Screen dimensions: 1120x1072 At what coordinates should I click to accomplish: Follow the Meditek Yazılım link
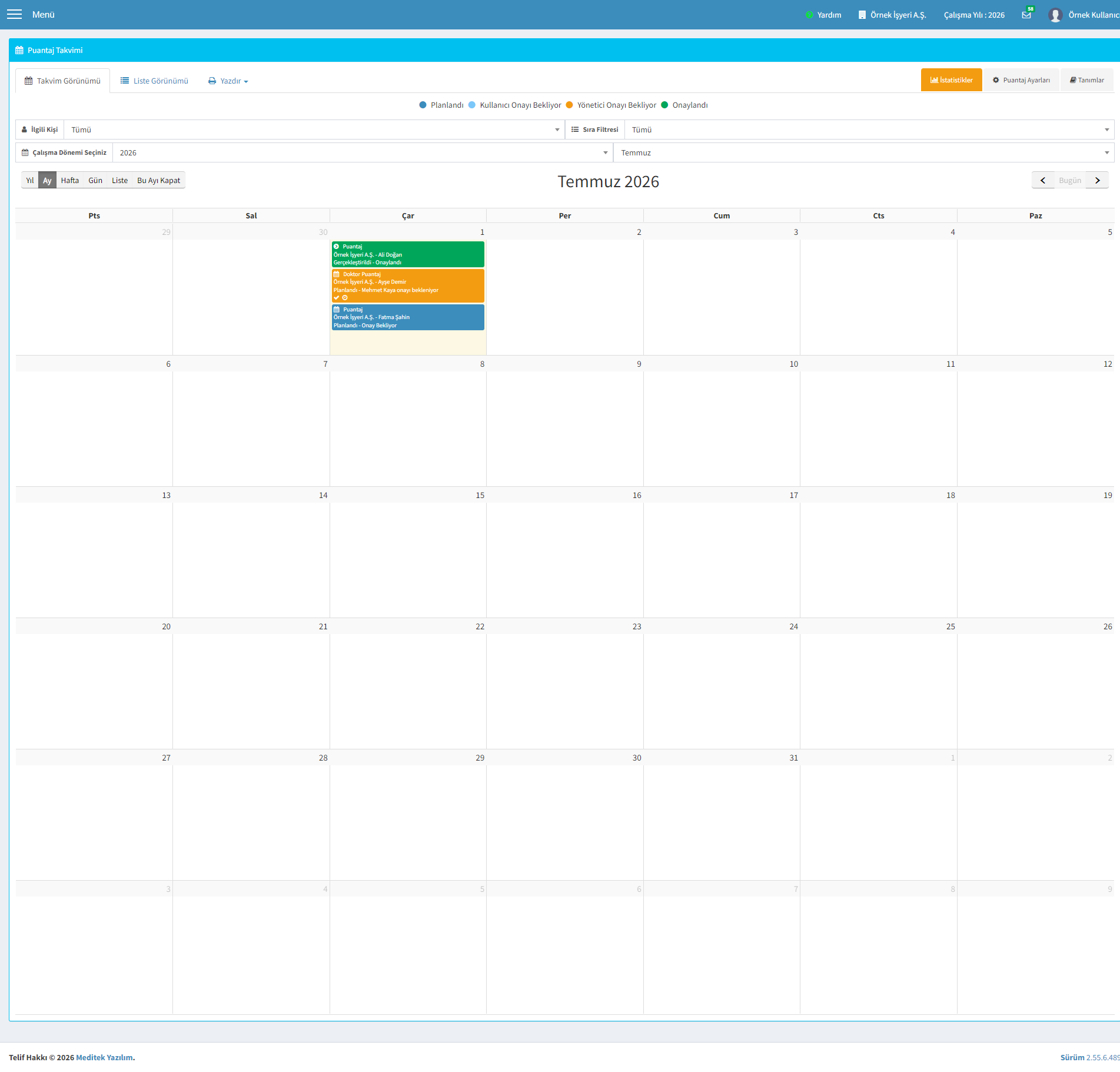[104, 1057]
